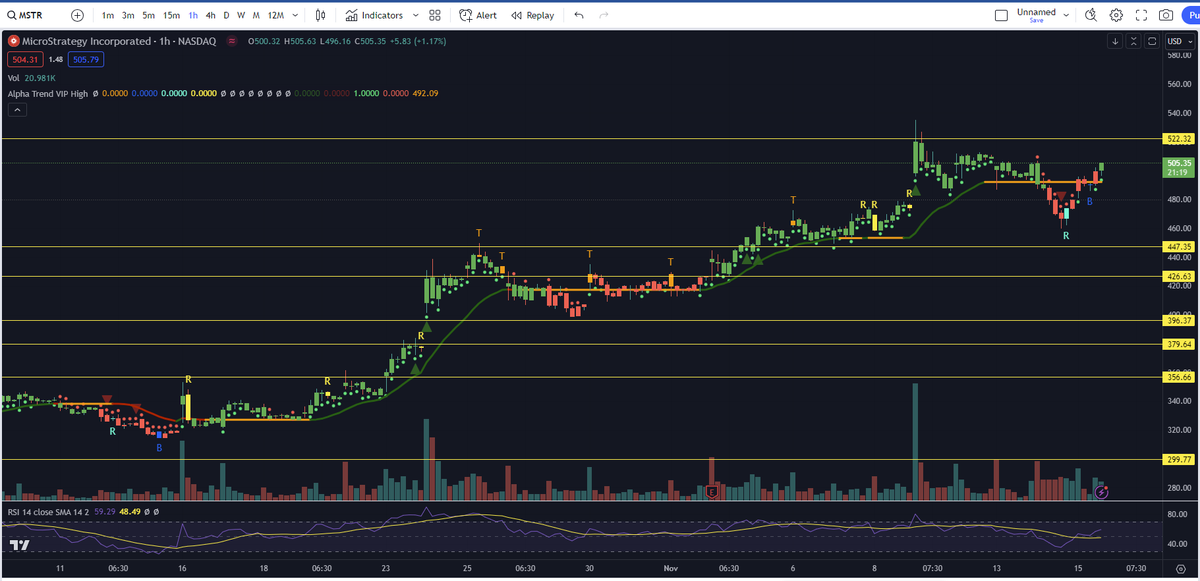Click the 447.35 price level label

click(1179, 246)
